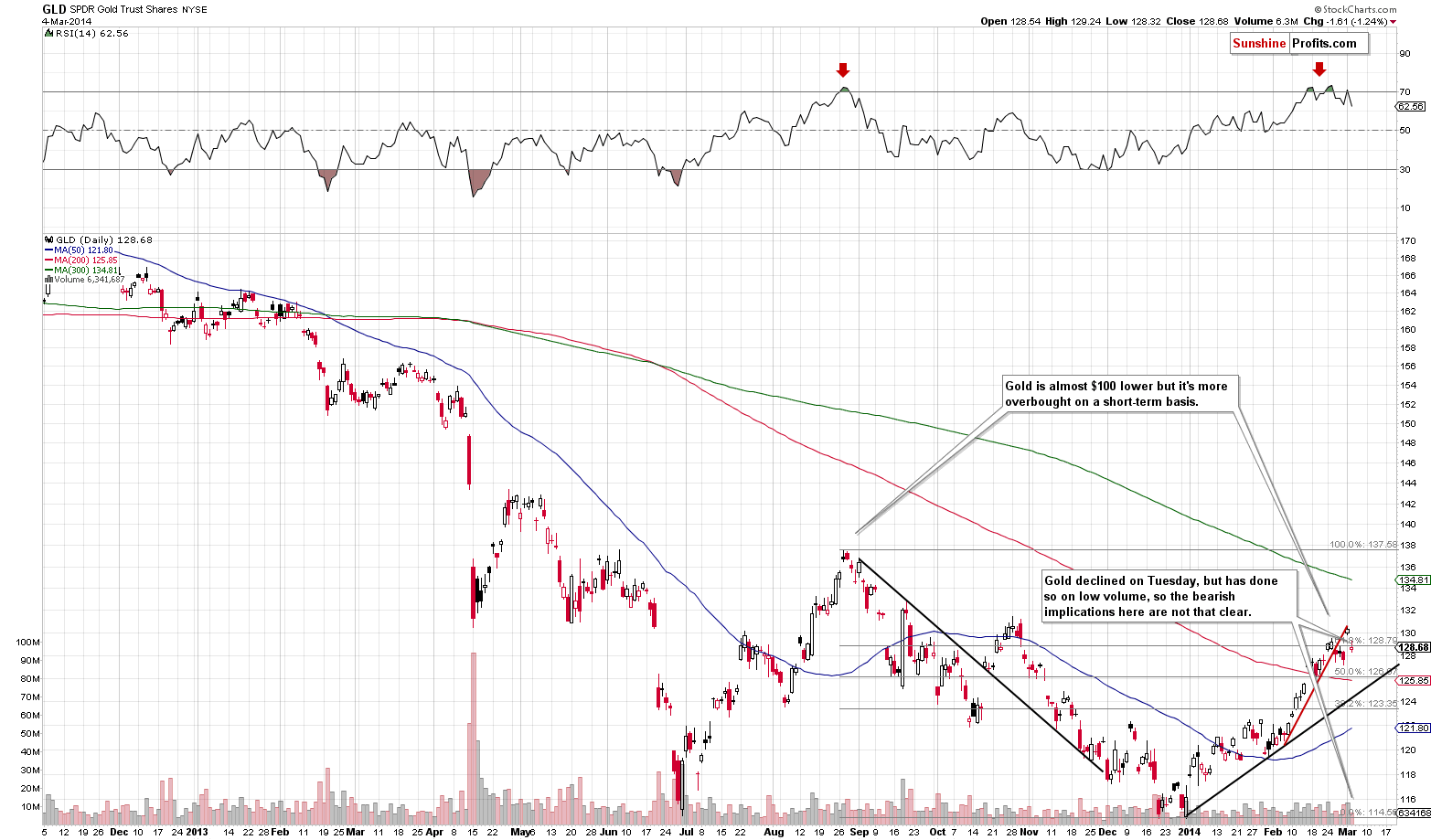Open the Sunshine Profits.com logo link

[x=1299, y=43]
